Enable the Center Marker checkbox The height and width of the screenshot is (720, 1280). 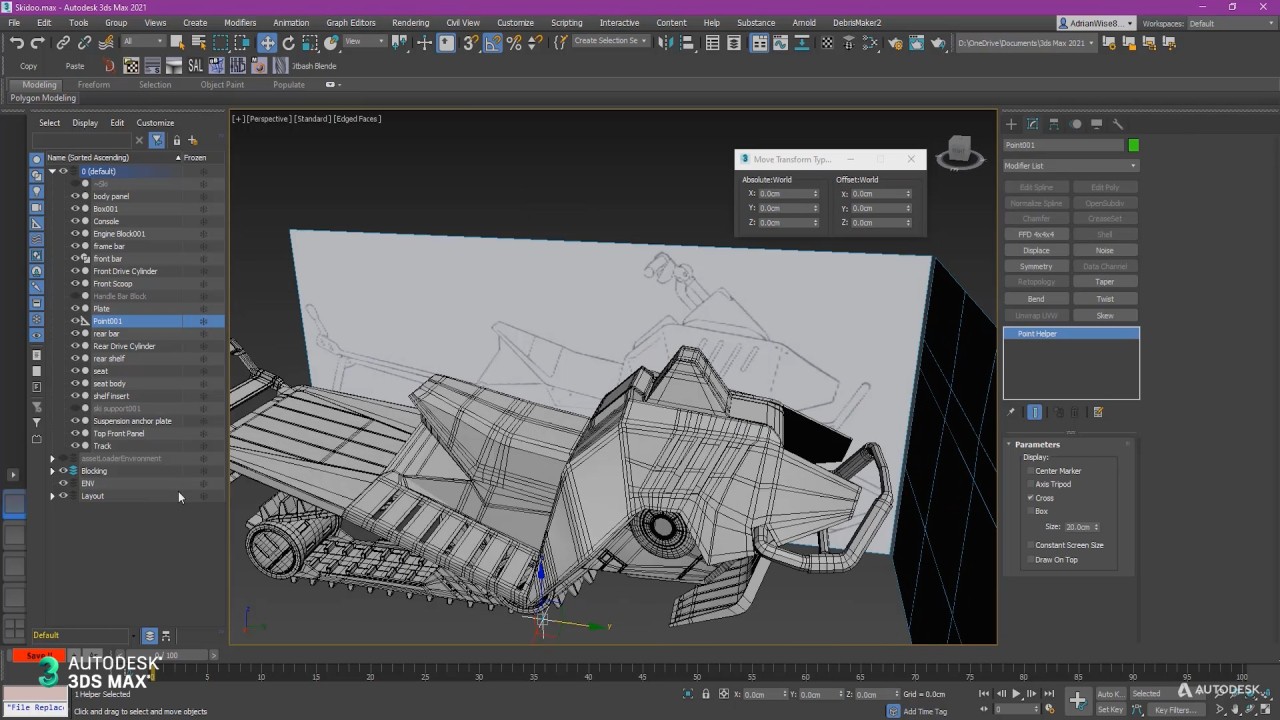[1030, 471]
